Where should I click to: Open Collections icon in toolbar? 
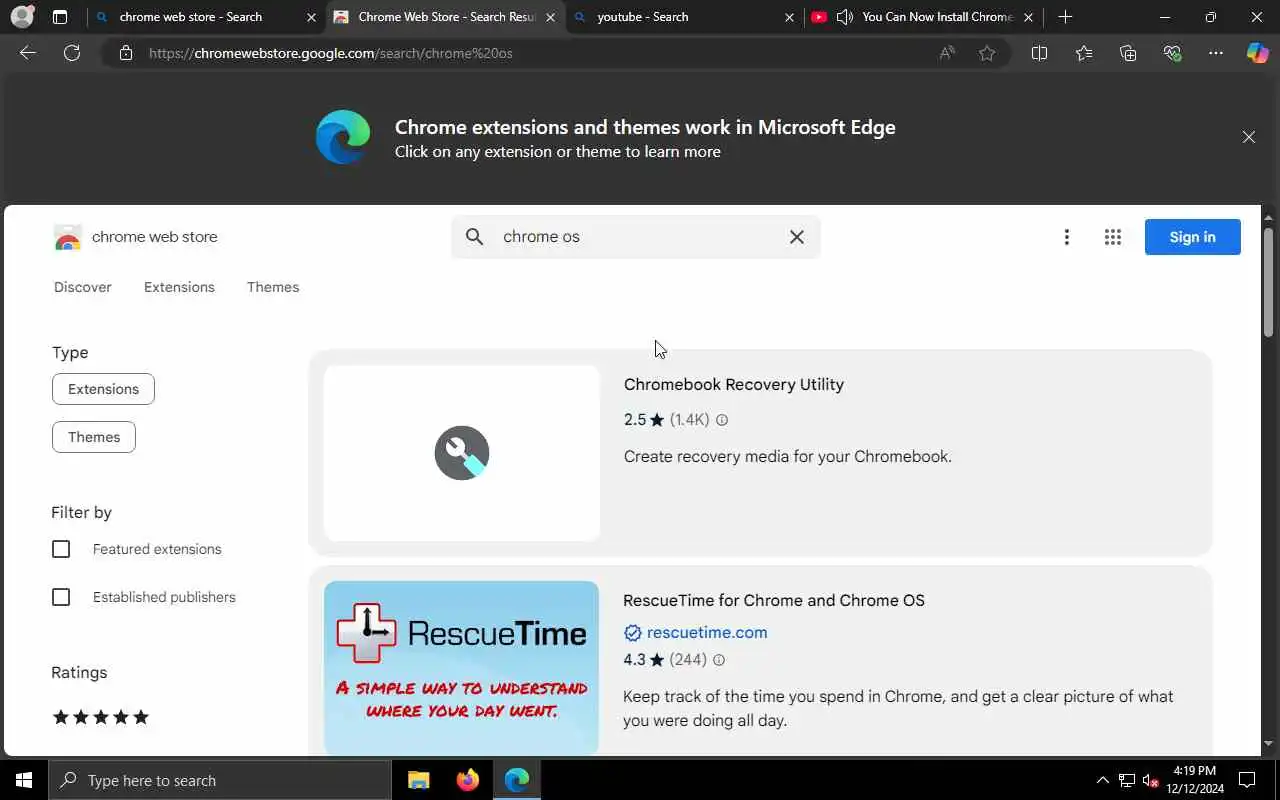(x=1128, y=53)
